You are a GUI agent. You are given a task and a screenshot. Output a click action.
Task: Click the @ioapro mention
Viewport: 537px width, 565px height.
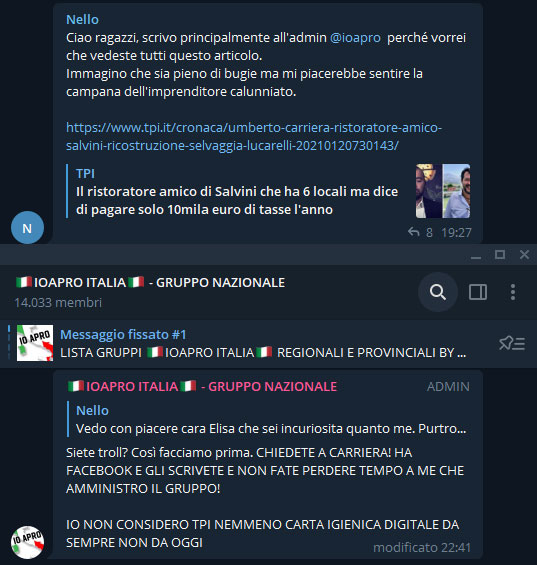355,37
